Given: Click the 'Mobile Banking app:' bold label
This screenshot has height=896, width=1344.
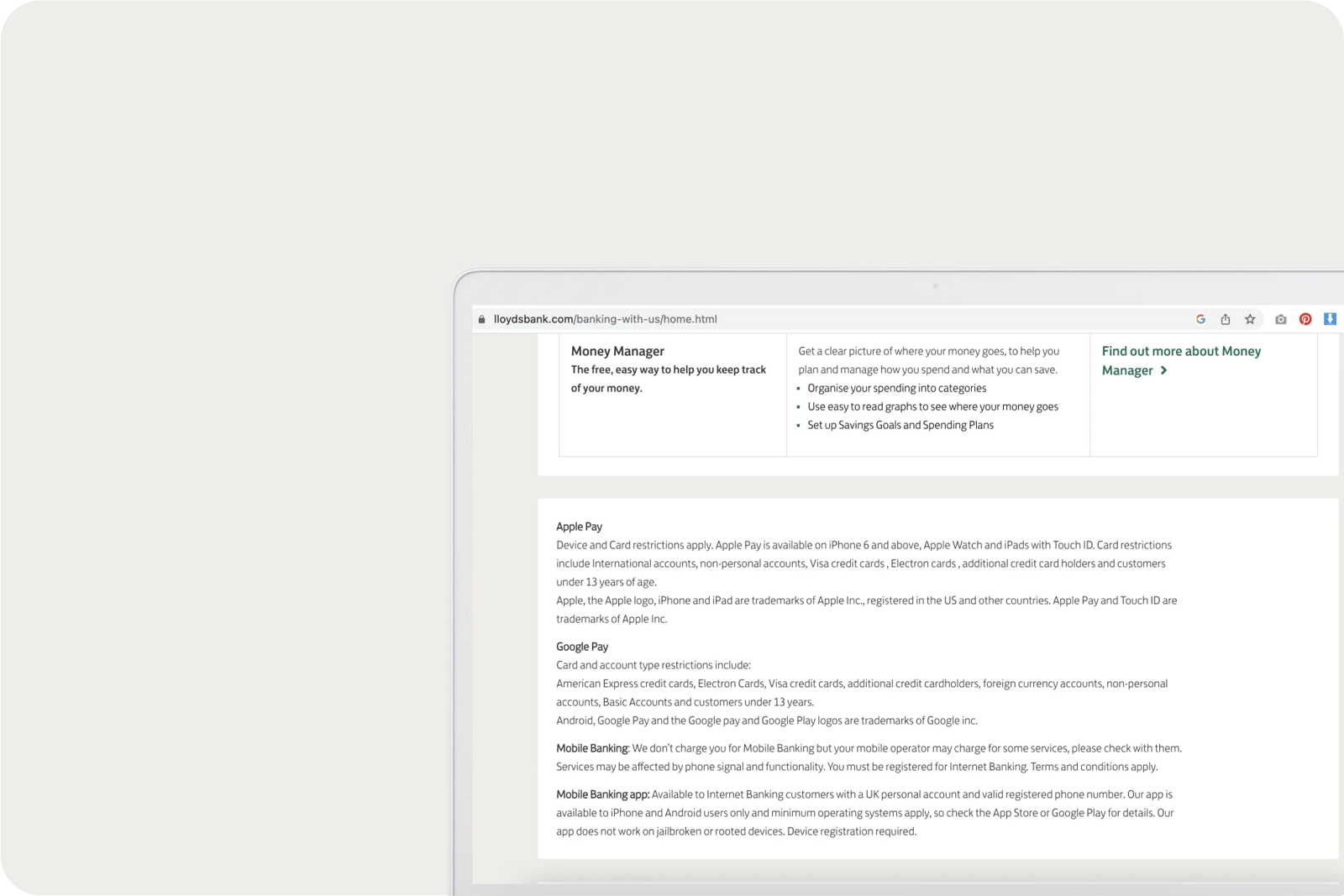Looking at the screenshot, I should point(602,794).
